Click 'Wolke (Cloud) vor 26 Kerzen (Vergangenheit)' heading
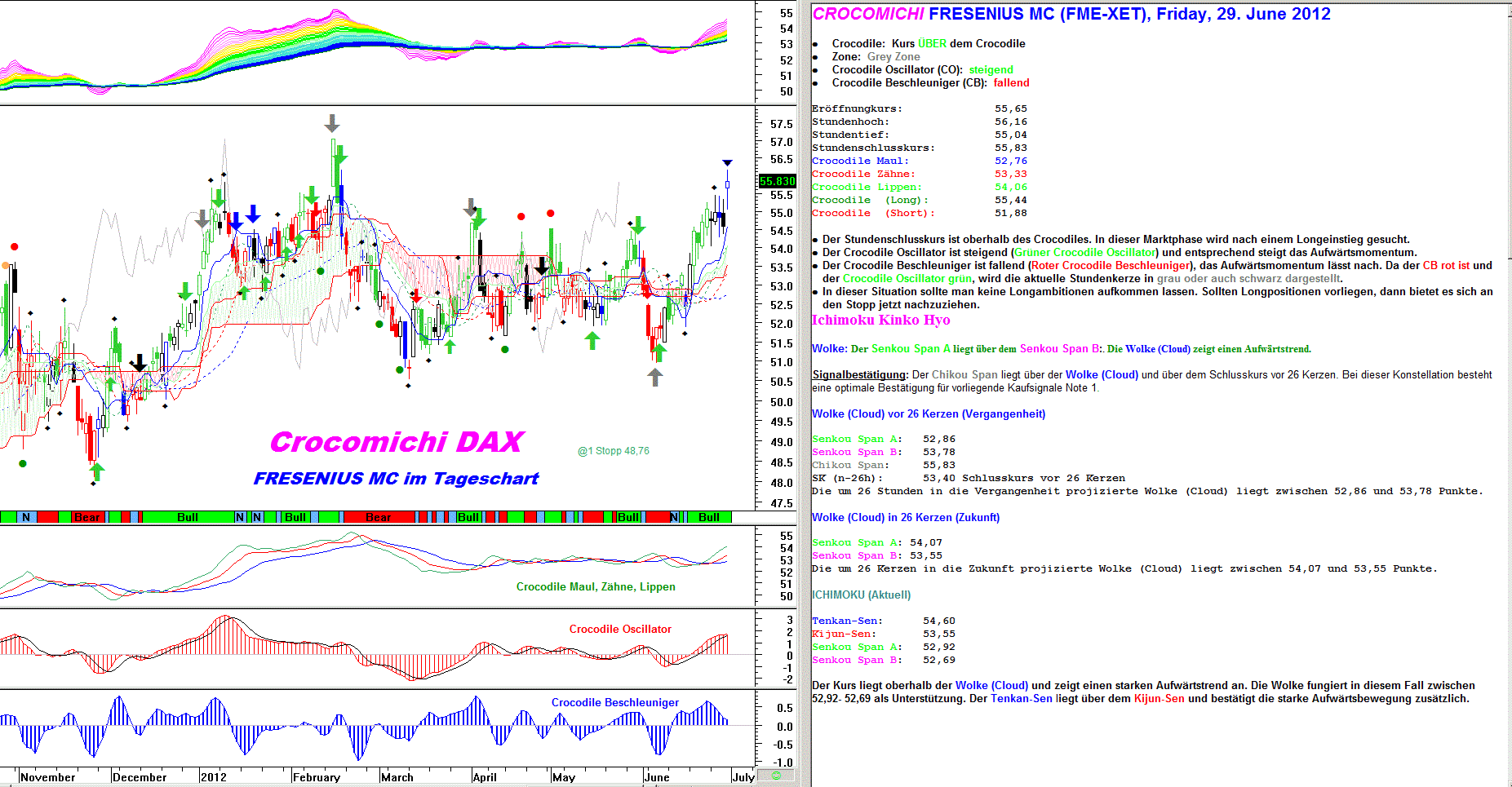This screenshot has height=787, width=1512. [x=928, y=413]
